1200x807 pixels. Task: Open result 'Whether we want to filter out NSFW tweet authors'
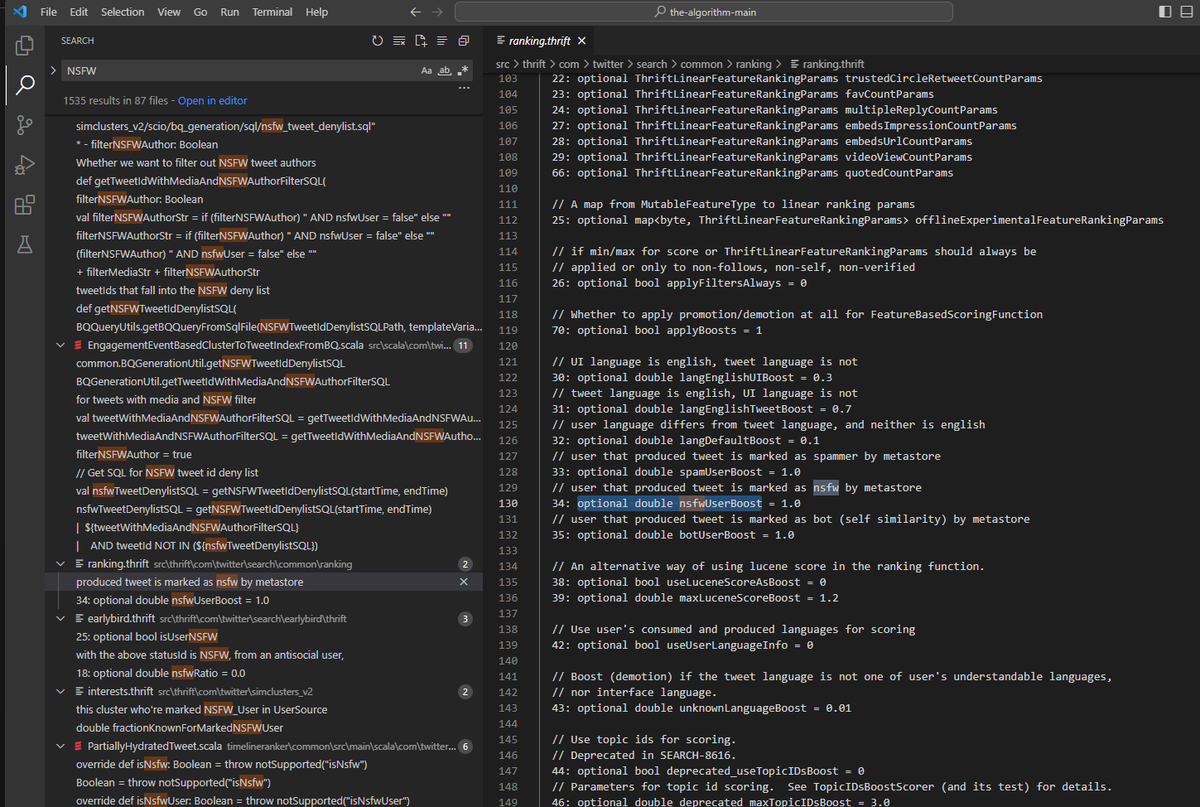(196, 162)
